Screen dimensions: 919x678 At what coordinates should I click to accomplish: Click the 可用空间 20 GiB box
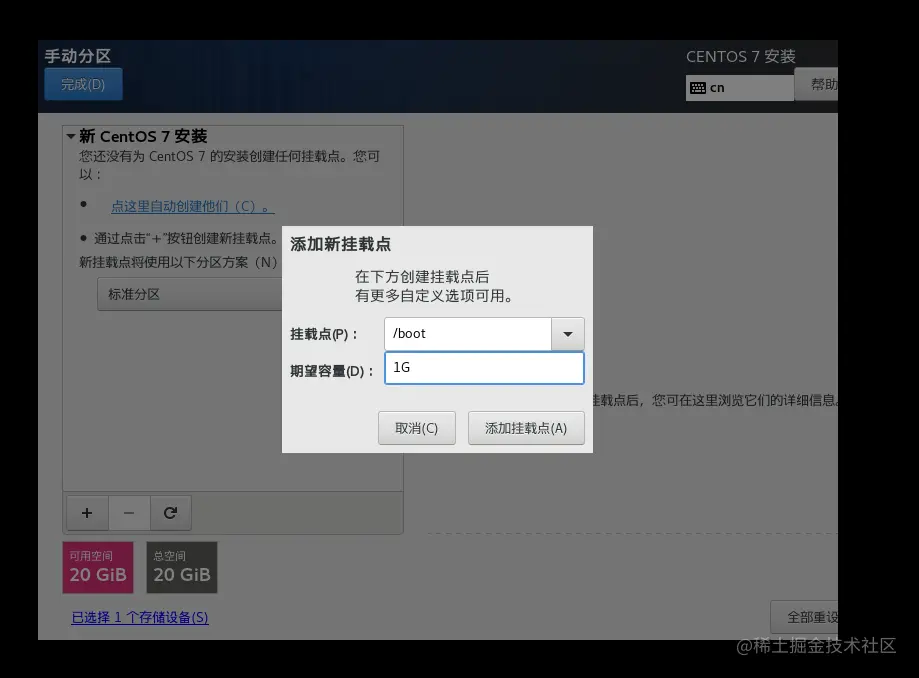click(98, 567)
